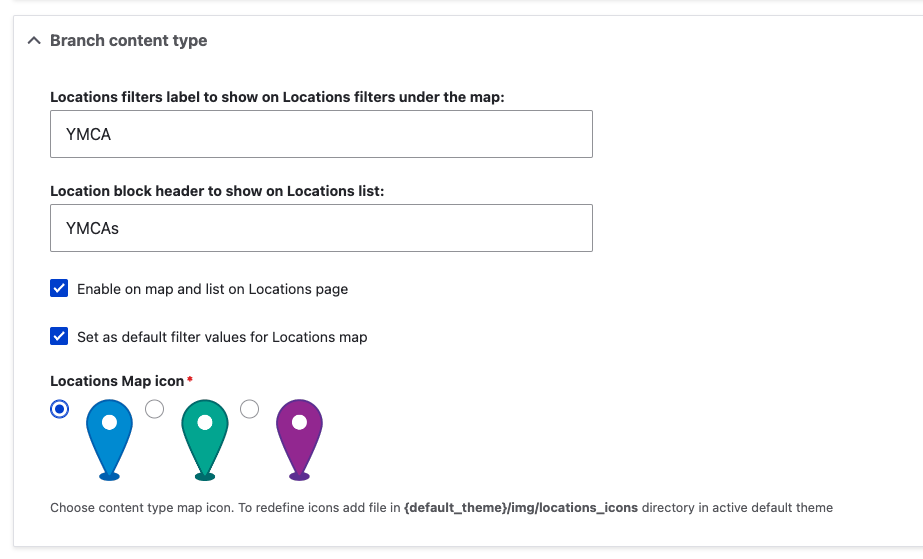Uncheck Enable on map and list checkbox
This screenshot has width=923, height=559.
[59, 288]
